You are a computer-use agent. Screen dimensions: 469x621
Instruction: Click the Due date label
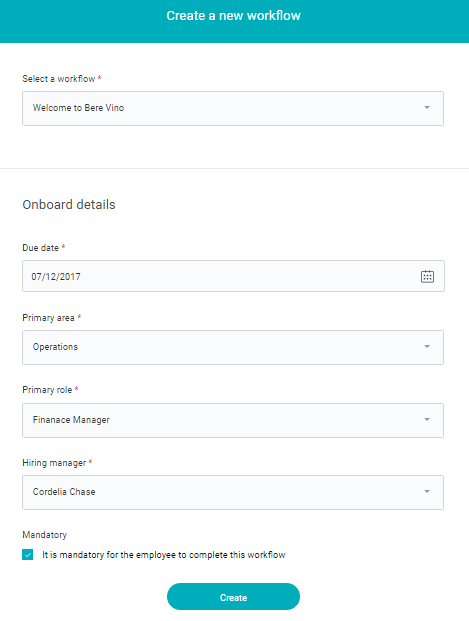coord(40,248)
